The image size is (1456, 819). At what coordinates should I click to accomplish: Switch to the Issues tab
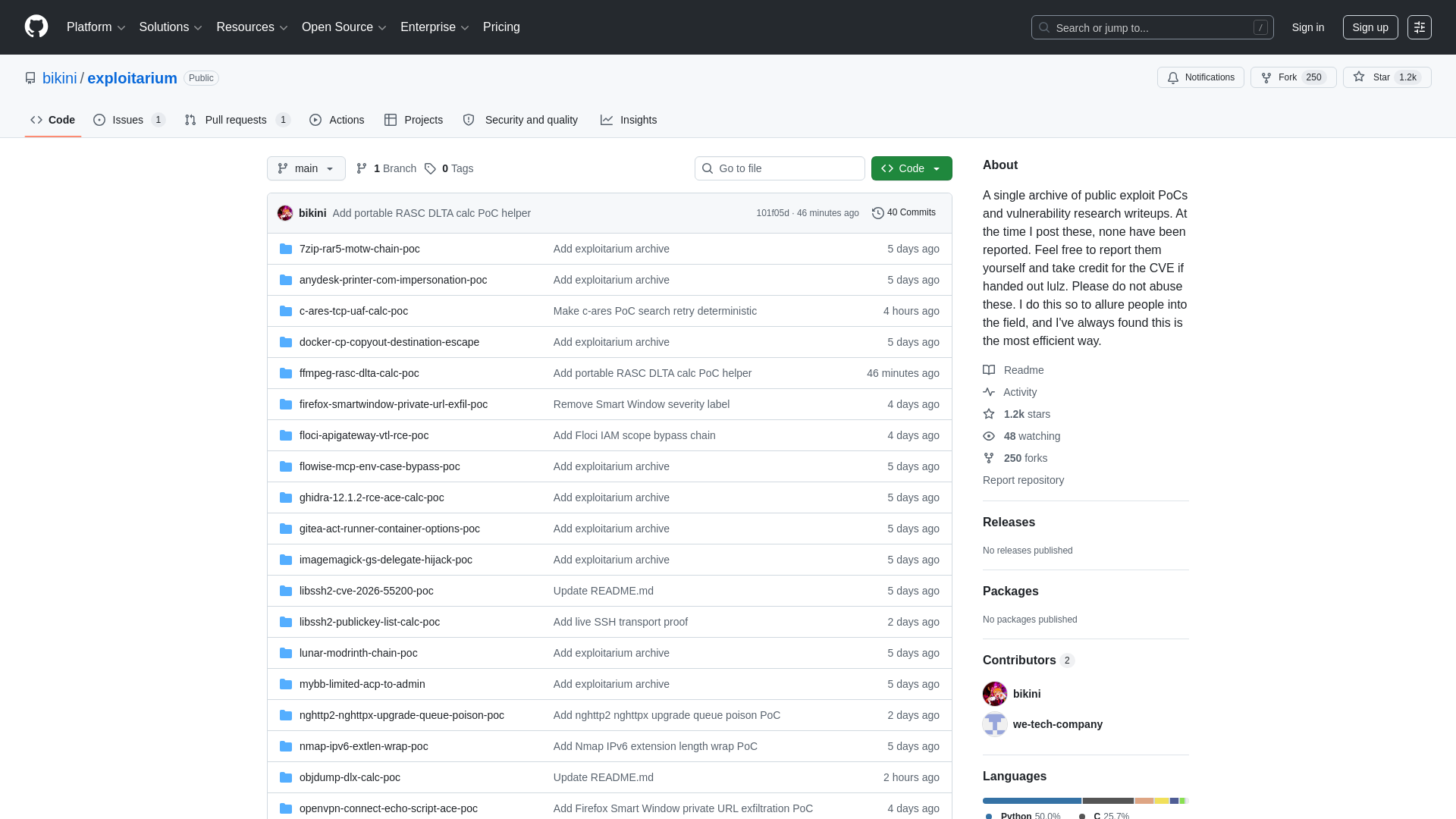tap(130, 120)
